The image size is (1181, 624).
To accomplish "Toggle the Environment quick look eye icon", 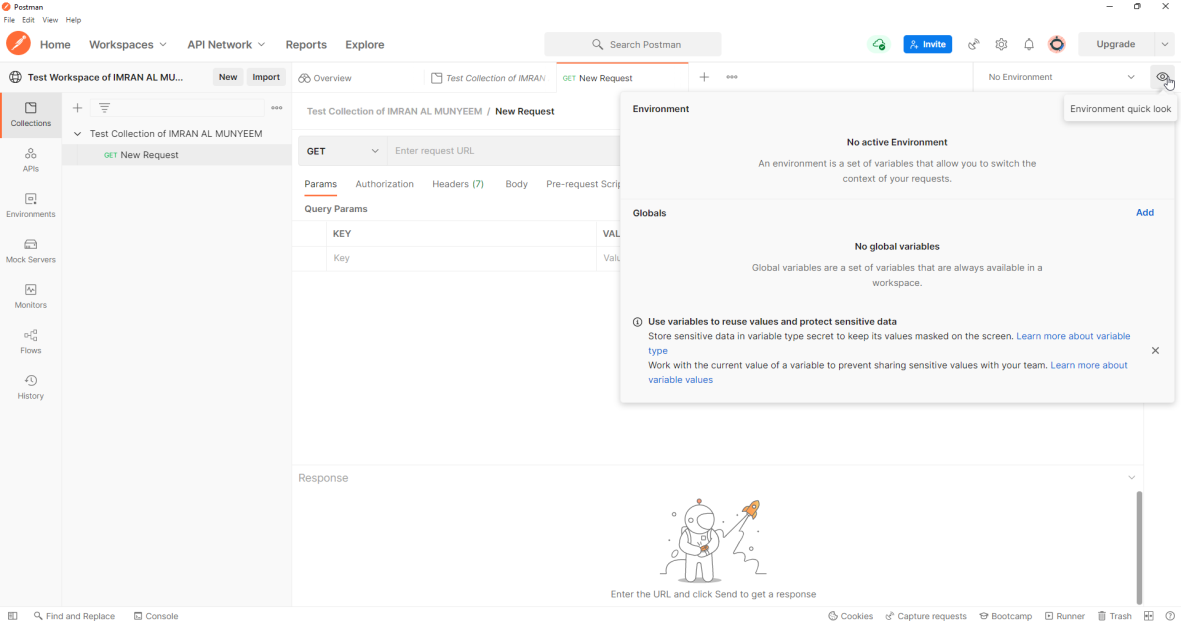I will (x=1162, y=77).
